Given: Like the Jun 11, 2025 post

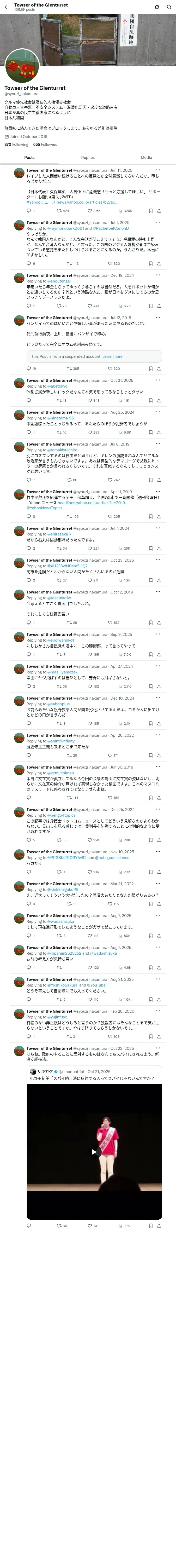Looking at the screenshot, I should tap(93, 211).
